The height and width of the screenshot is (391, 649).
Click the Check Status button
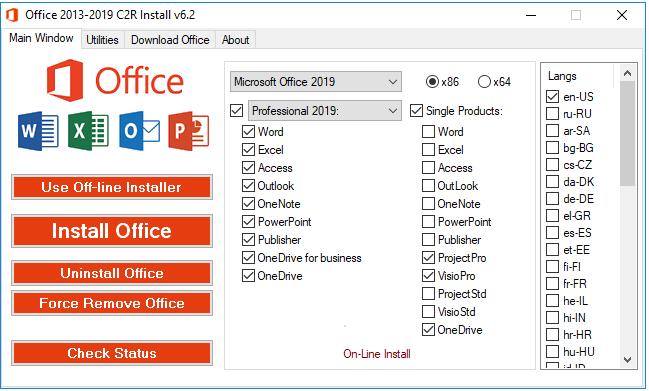click(x=112, y=353)
